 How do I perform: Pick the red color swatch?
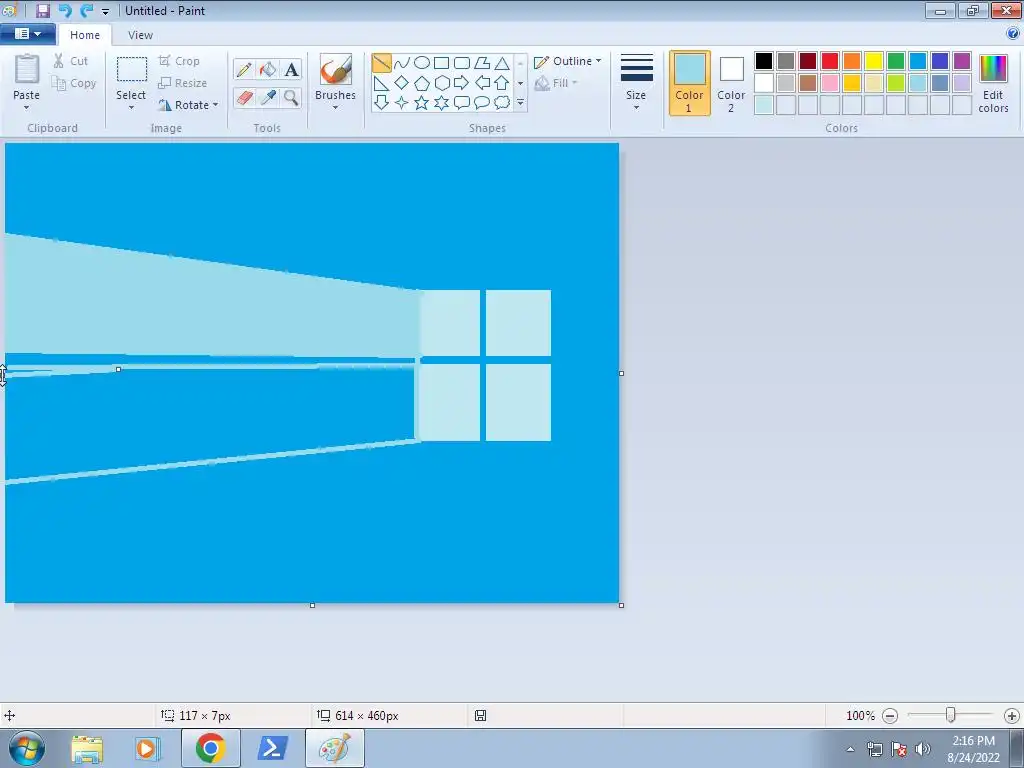point(830,61)
